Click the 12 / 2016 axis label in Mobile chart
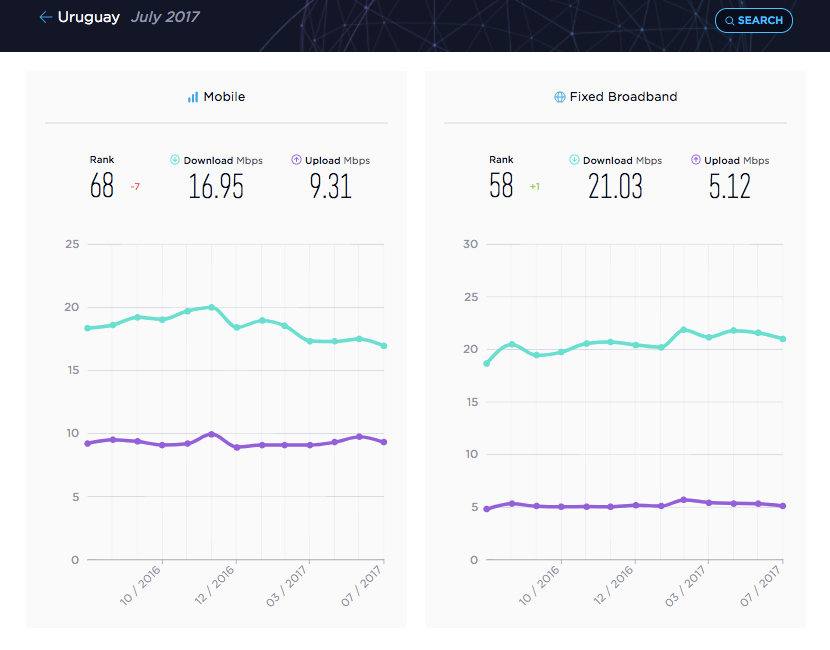 (x=214, y=585)
